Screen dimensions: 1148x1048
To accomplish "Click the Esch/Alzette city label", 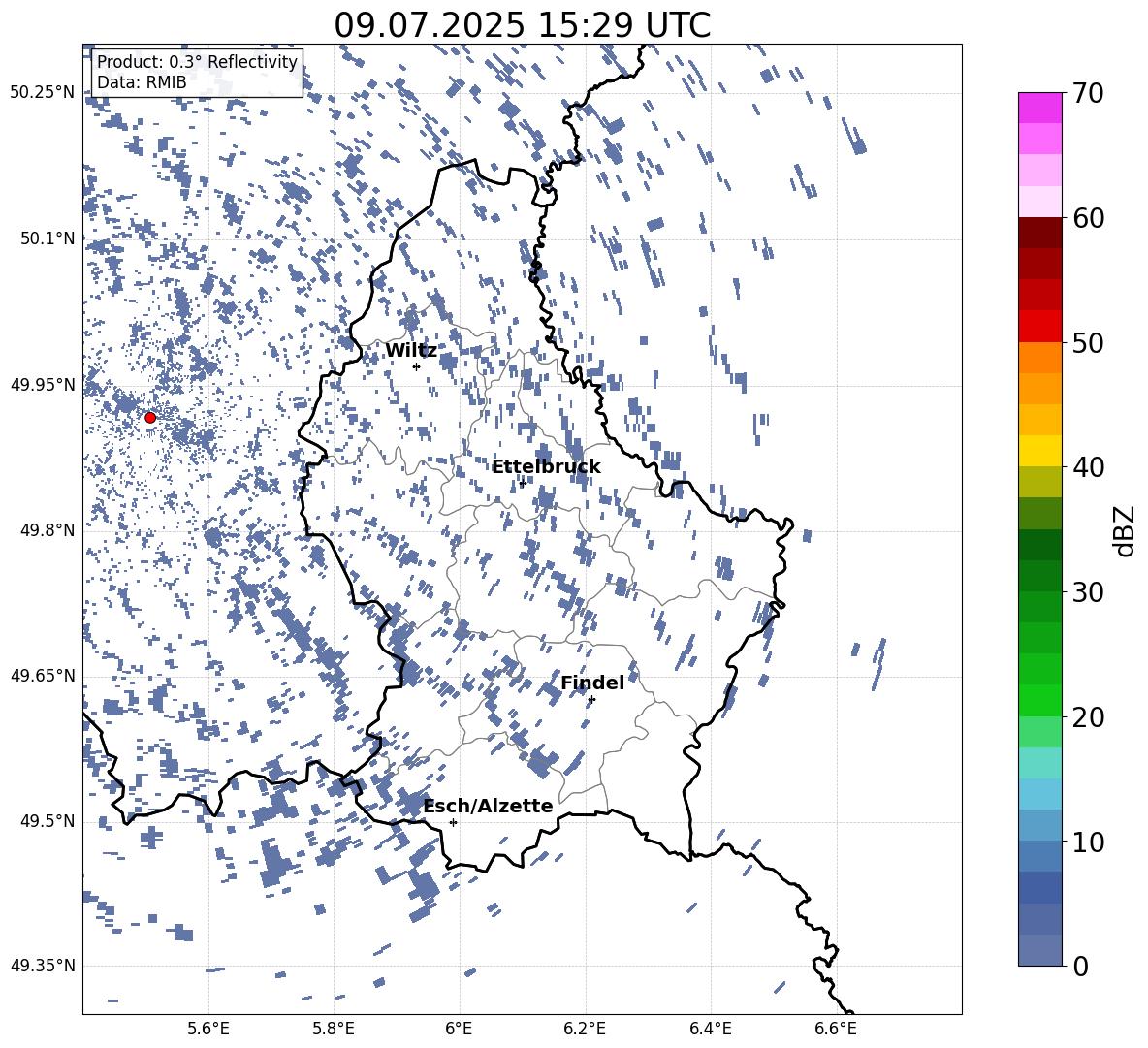I will click(x=488, y=806).
